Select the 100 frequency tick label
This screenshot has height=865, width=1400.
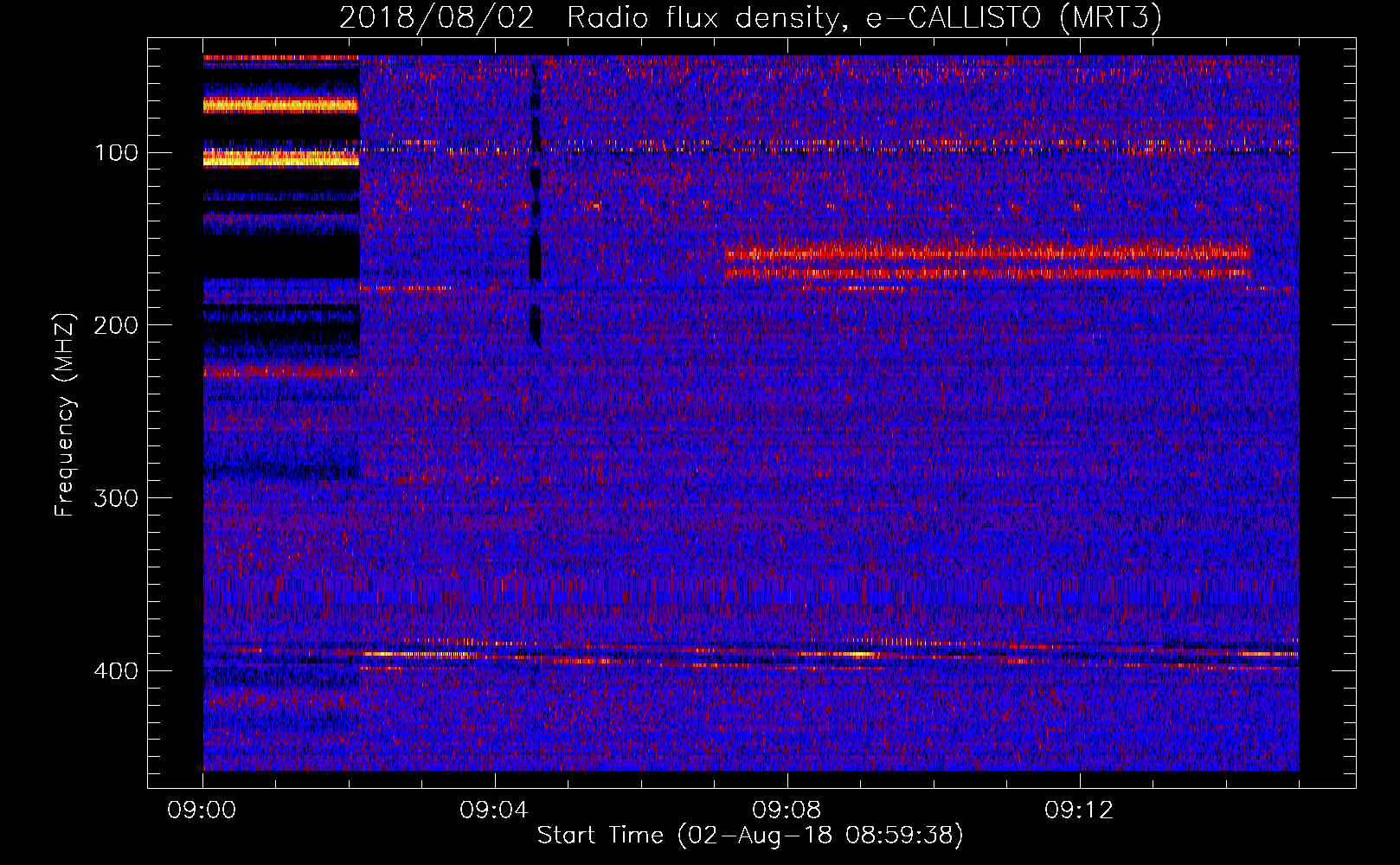(x=117, y=153)
